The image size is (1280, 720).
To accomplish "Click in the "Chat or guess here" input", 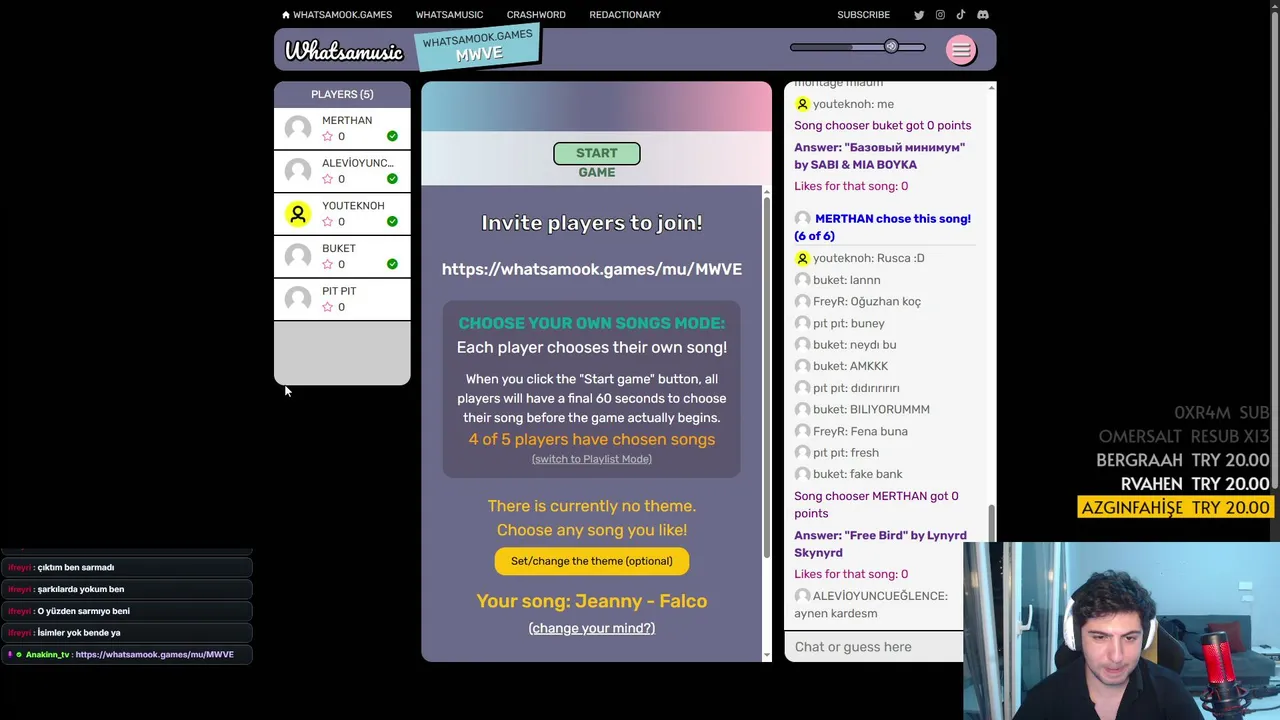I will pyautogui.click(x=874, y=647).
